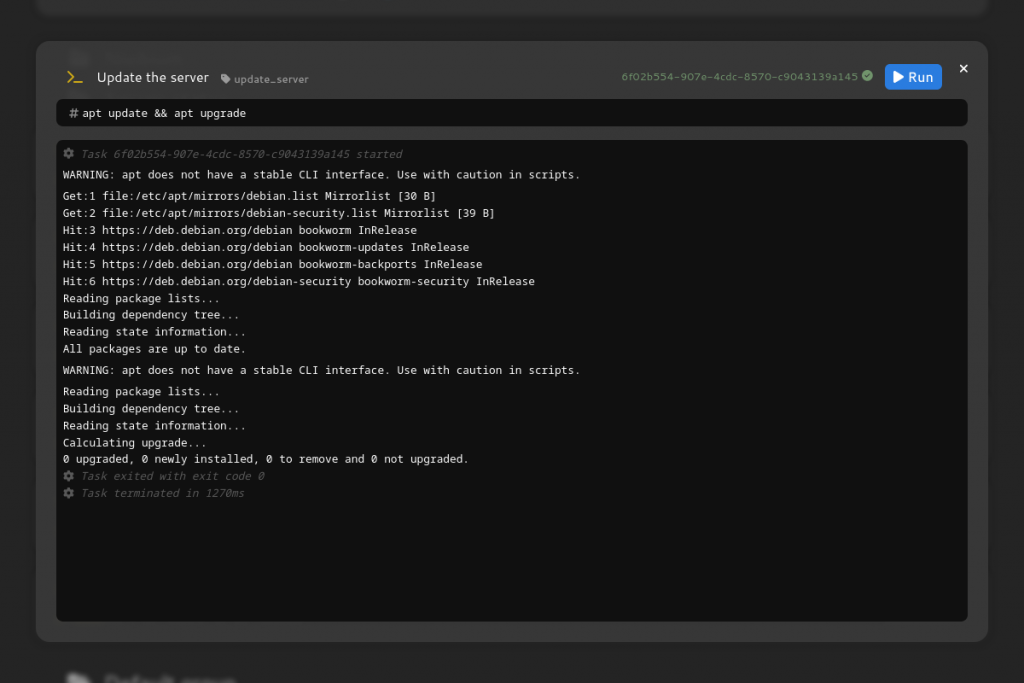The width and height of the screenshot is (1024, 683).
Task: Click the hash symbol before the apt command
Action: coord(74,113)
